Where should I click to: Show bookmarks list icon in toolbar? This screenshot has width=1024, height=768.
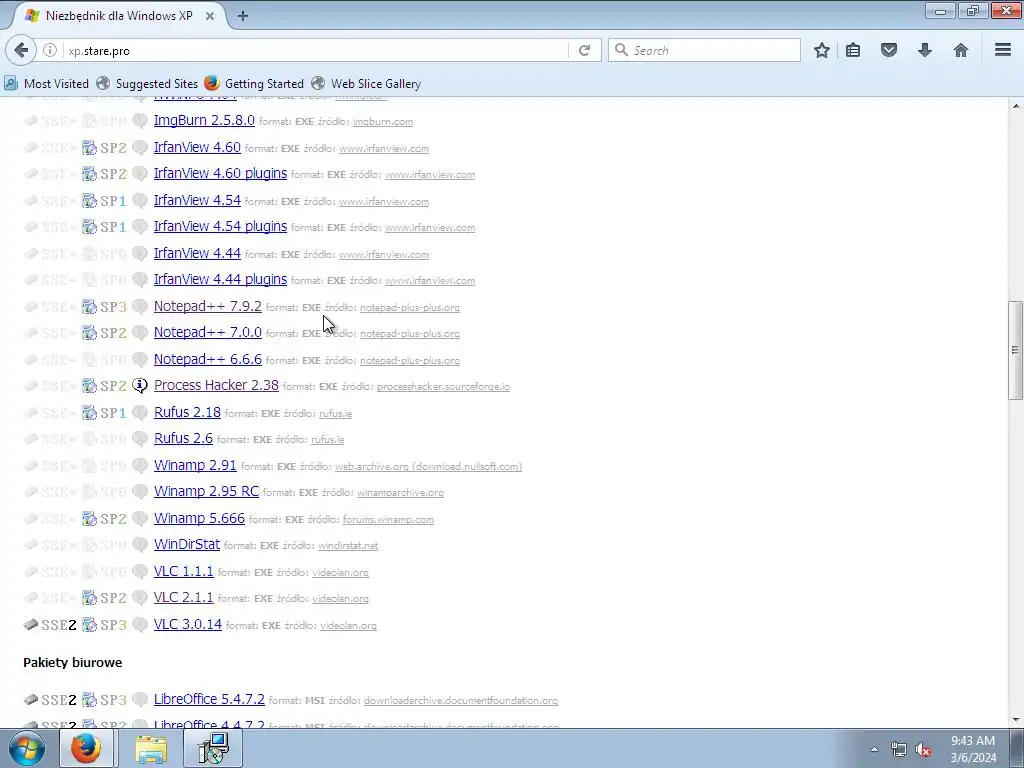click(853, 50)
